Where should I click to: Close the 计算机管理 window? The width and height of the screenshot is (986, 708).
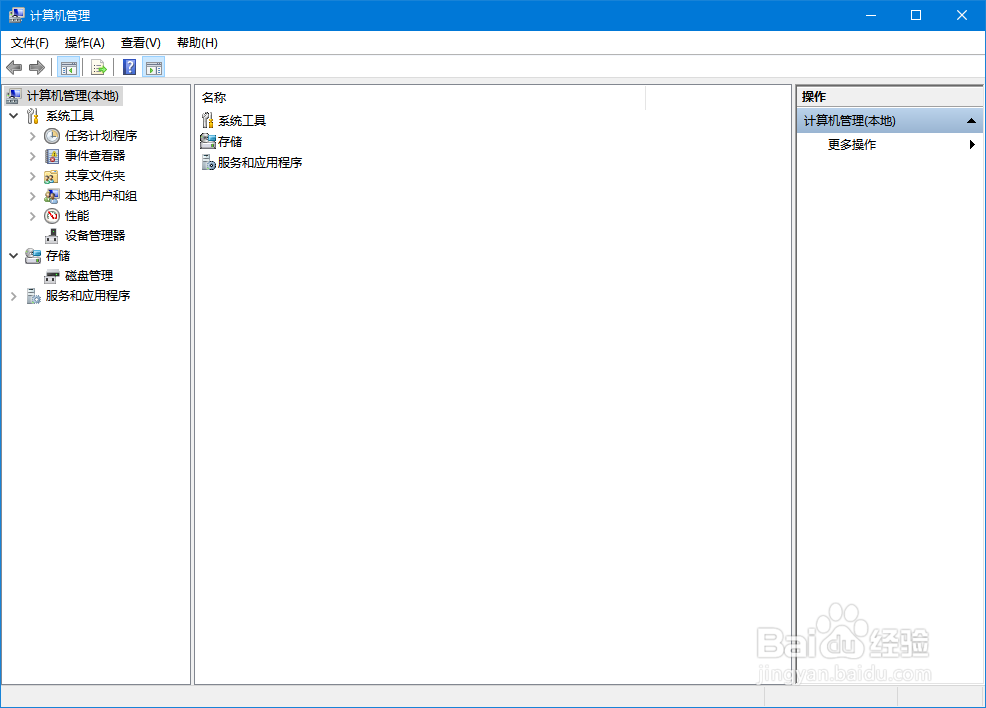pos(962,15)
